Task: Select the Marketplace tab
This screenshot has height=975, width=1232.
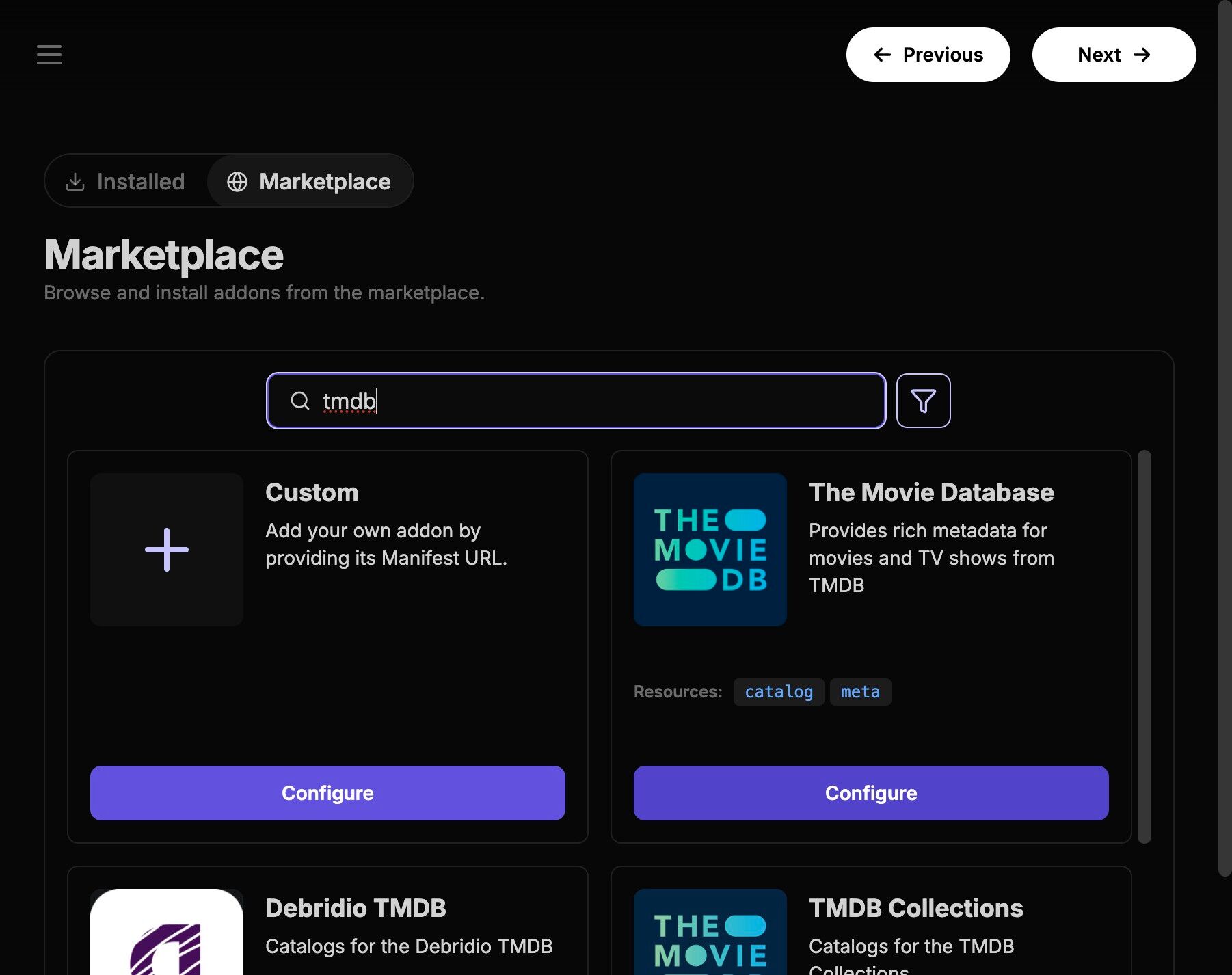Action: pyautogui.click(x=310, y=181)
